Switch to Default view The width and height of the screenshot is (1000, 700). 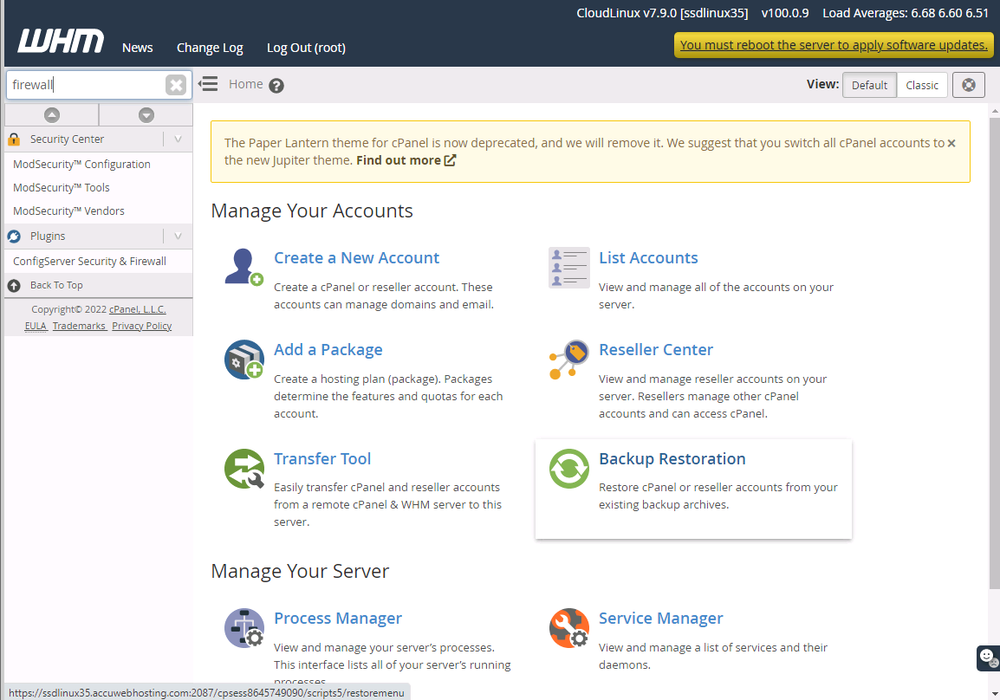click(x=869, y=85)
